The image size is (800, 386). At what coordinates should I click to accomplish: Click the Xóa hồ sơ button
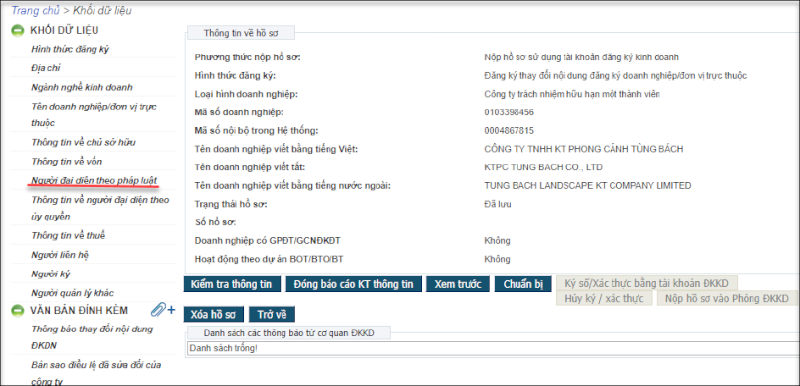click(x=214, y=314)
